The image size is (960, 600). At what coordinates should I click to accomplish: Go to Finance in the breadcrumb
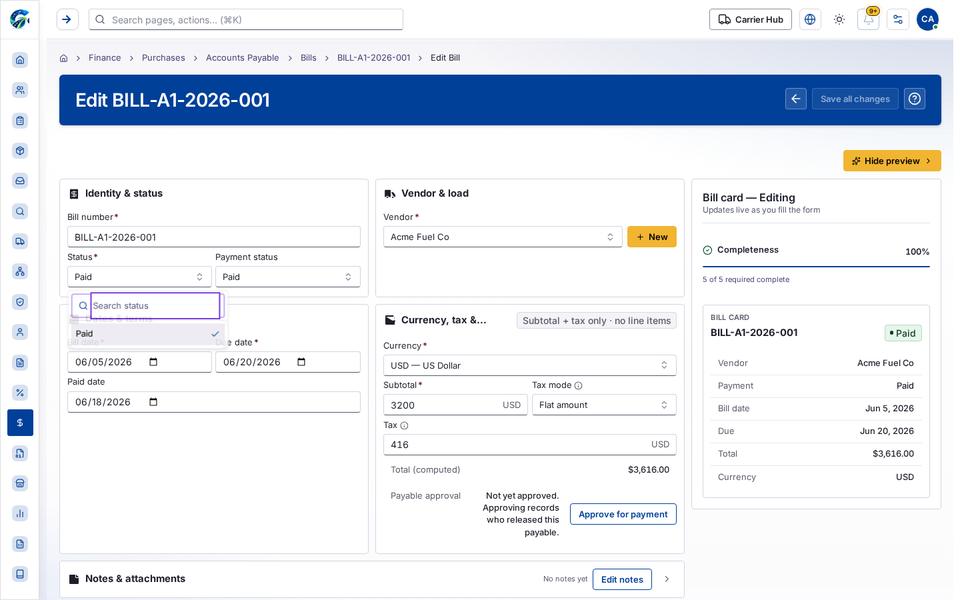tap(105, 58)
